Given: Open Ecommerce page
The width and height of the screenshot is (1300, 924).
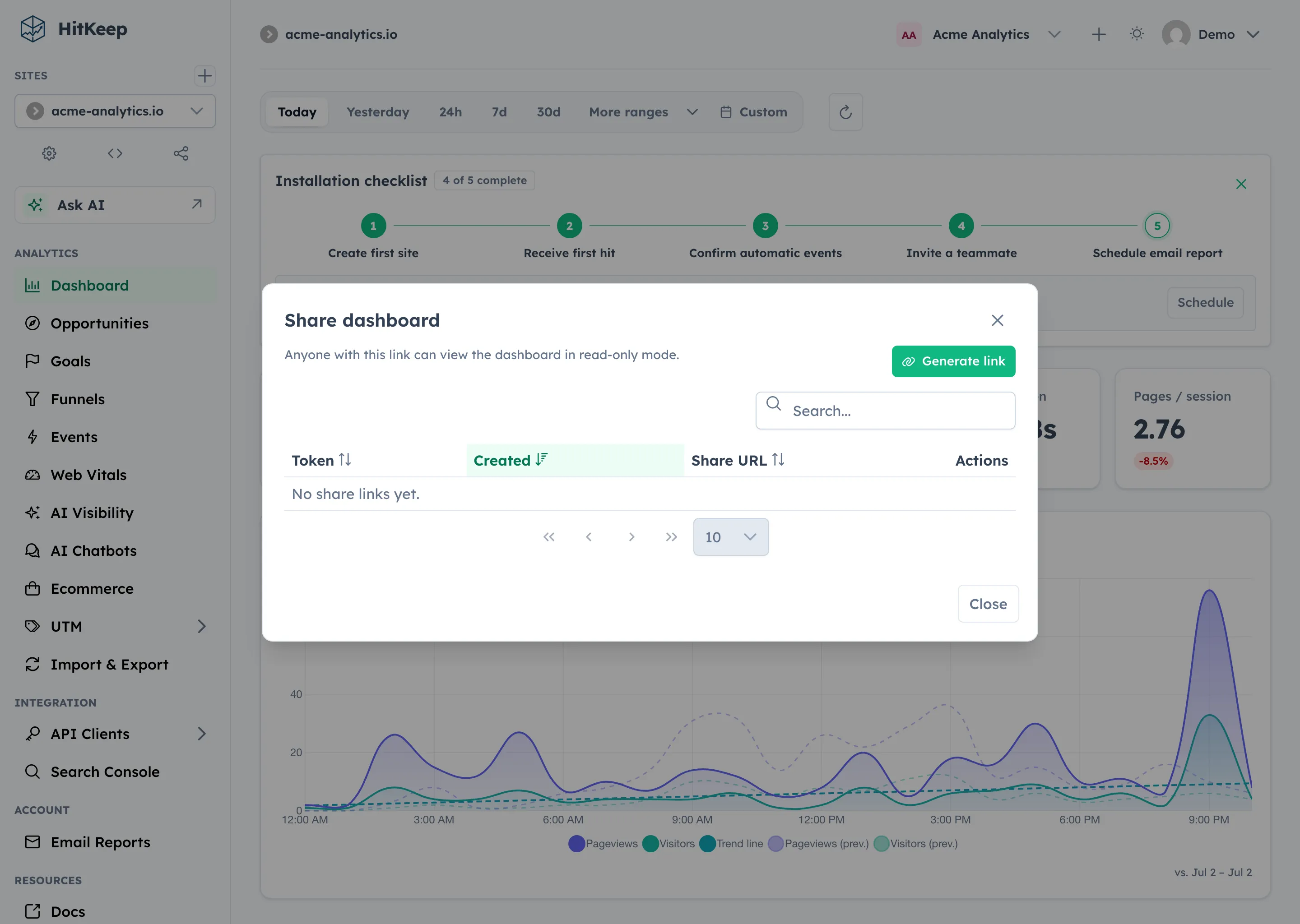Looking at the screenshot, I should click(x=115, y=588).
